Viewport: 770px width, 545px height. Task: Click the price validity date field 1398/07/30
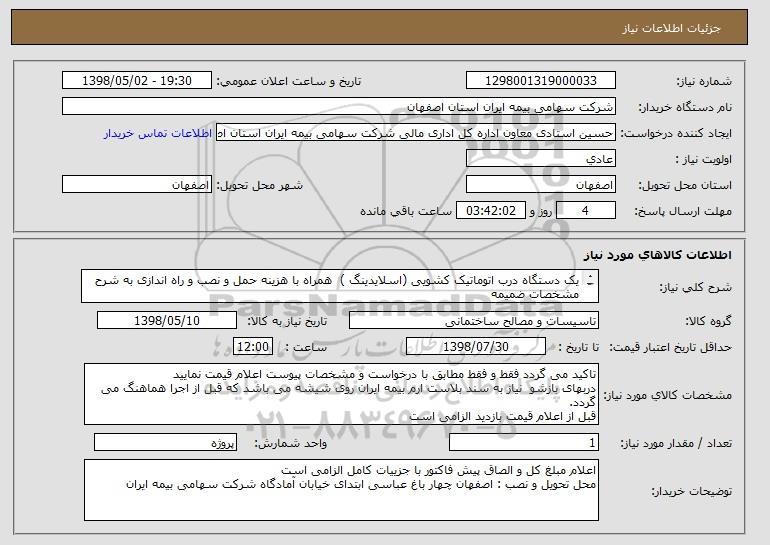click(x=476, y=347)
